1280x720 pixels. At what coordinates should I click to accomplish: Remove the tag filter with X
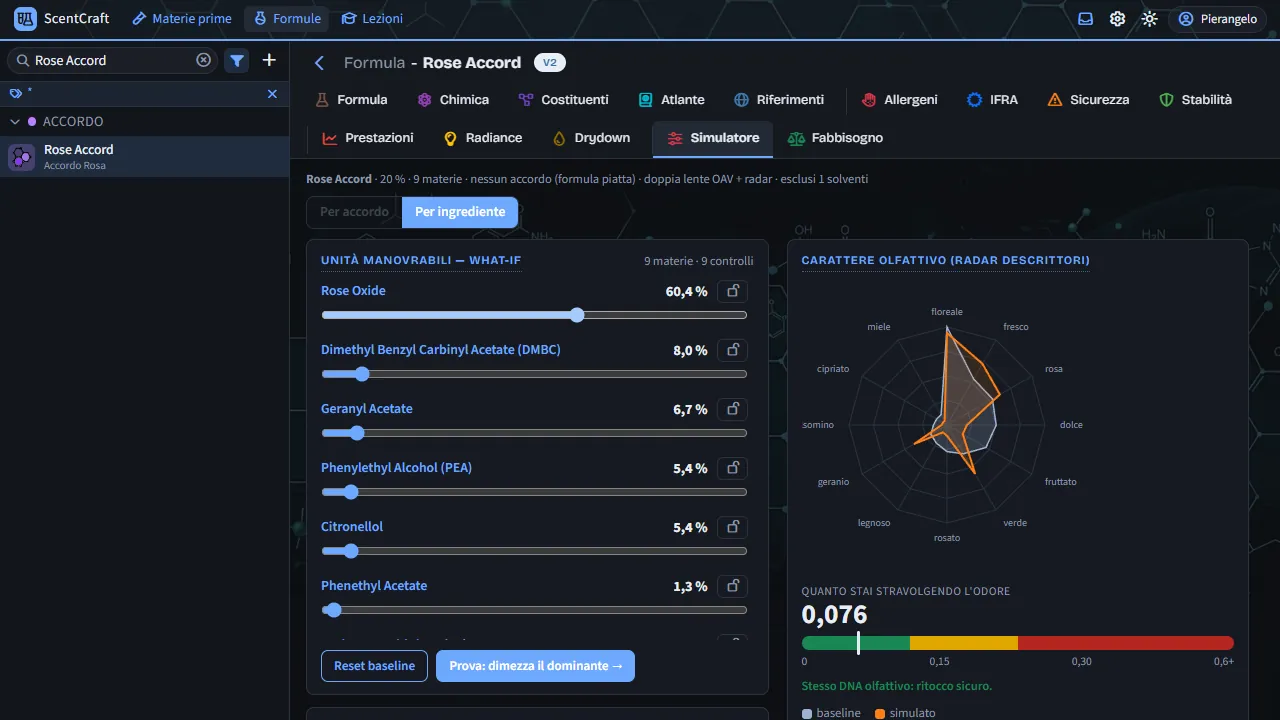272,93
